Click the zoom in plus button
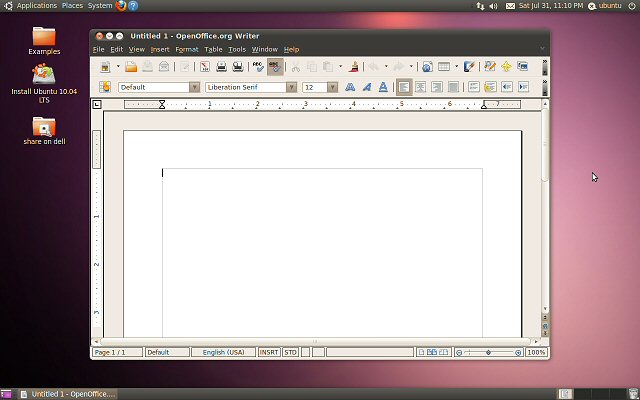Viewport: 640px width, 400px height. [x=518, y=353]
